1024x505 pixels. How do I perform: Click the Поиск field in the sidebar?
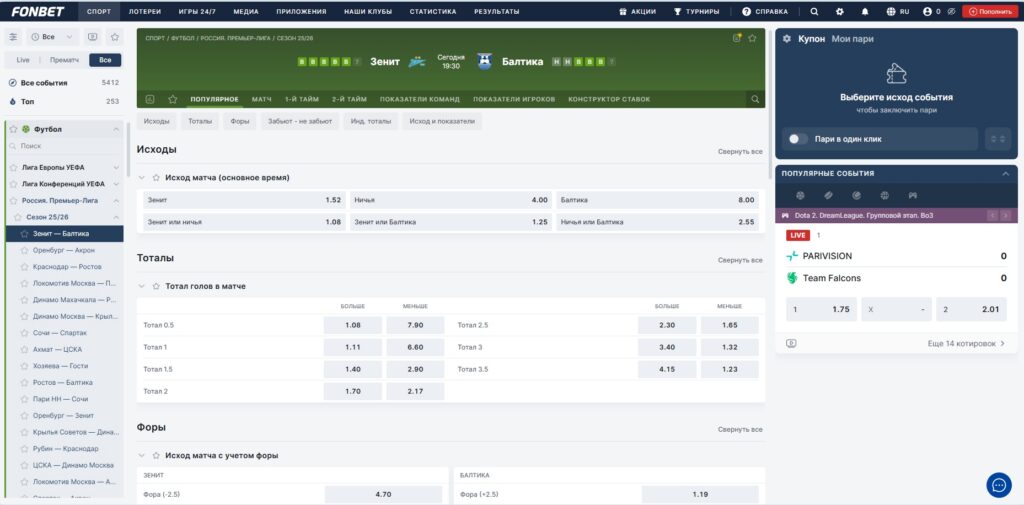click(65, 146)
